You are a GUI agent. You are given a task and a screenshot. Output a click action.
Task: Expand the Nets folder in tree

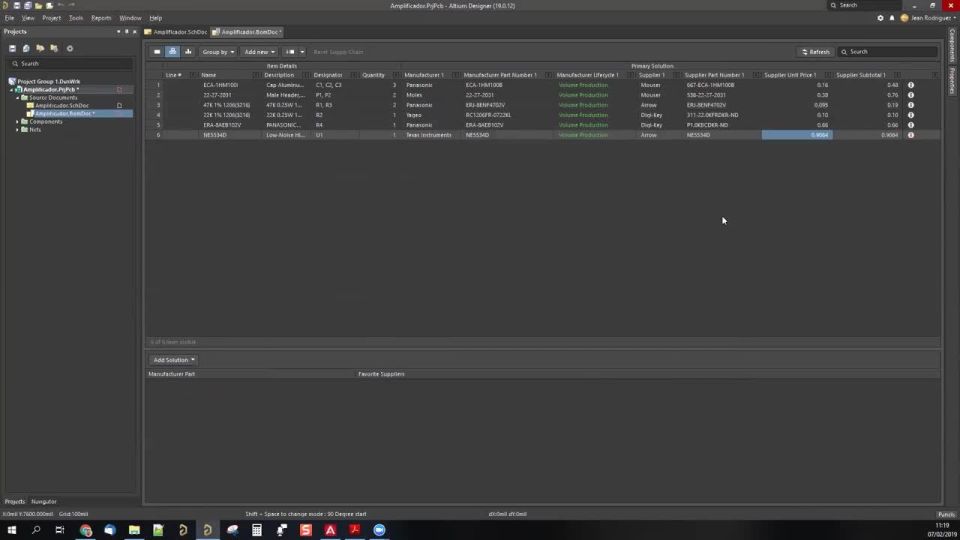click(18, 130)
